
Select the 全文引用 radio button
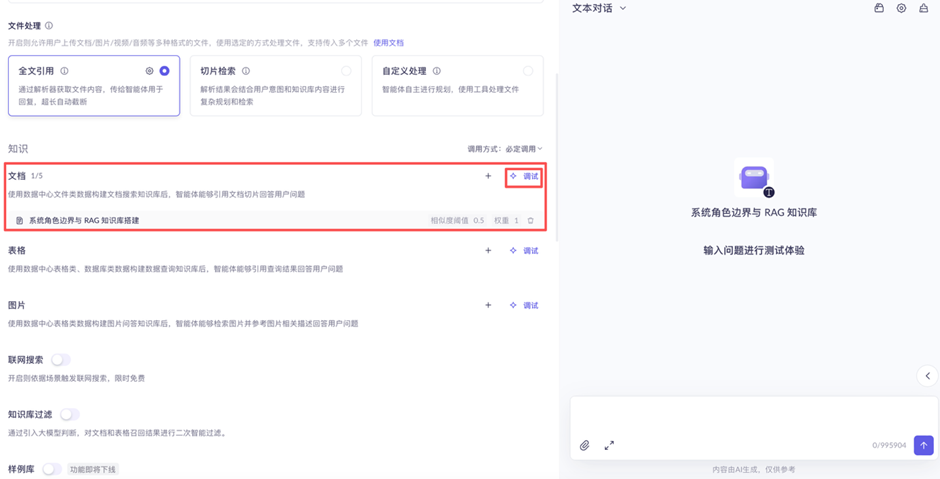point(164,71)
